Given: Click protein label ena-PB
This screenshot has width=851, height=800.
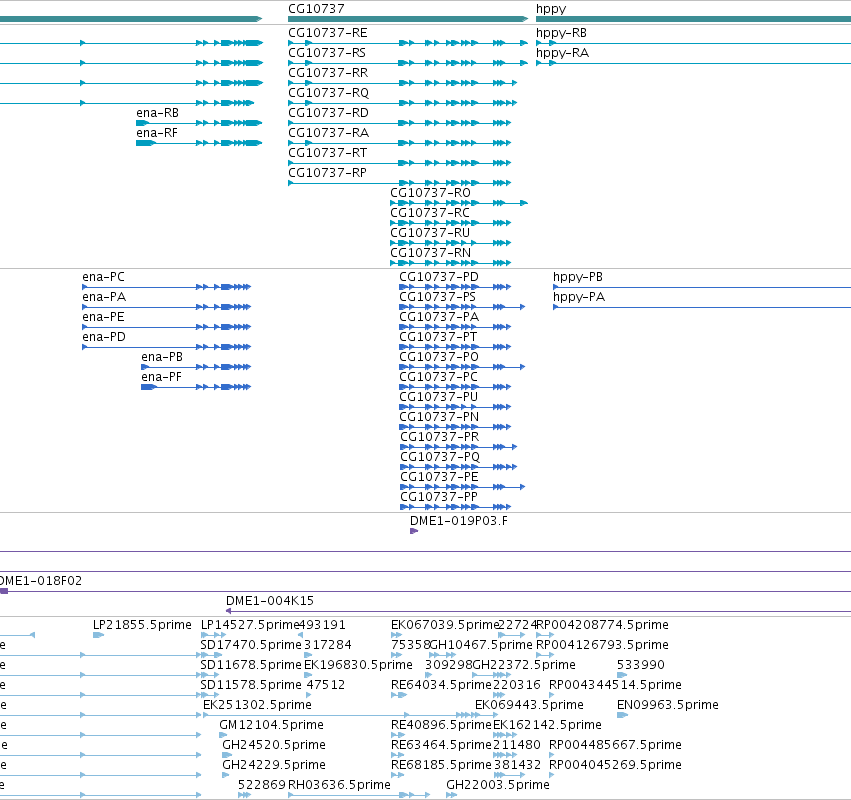Looking at the screenshot, I should coord(162,357).
